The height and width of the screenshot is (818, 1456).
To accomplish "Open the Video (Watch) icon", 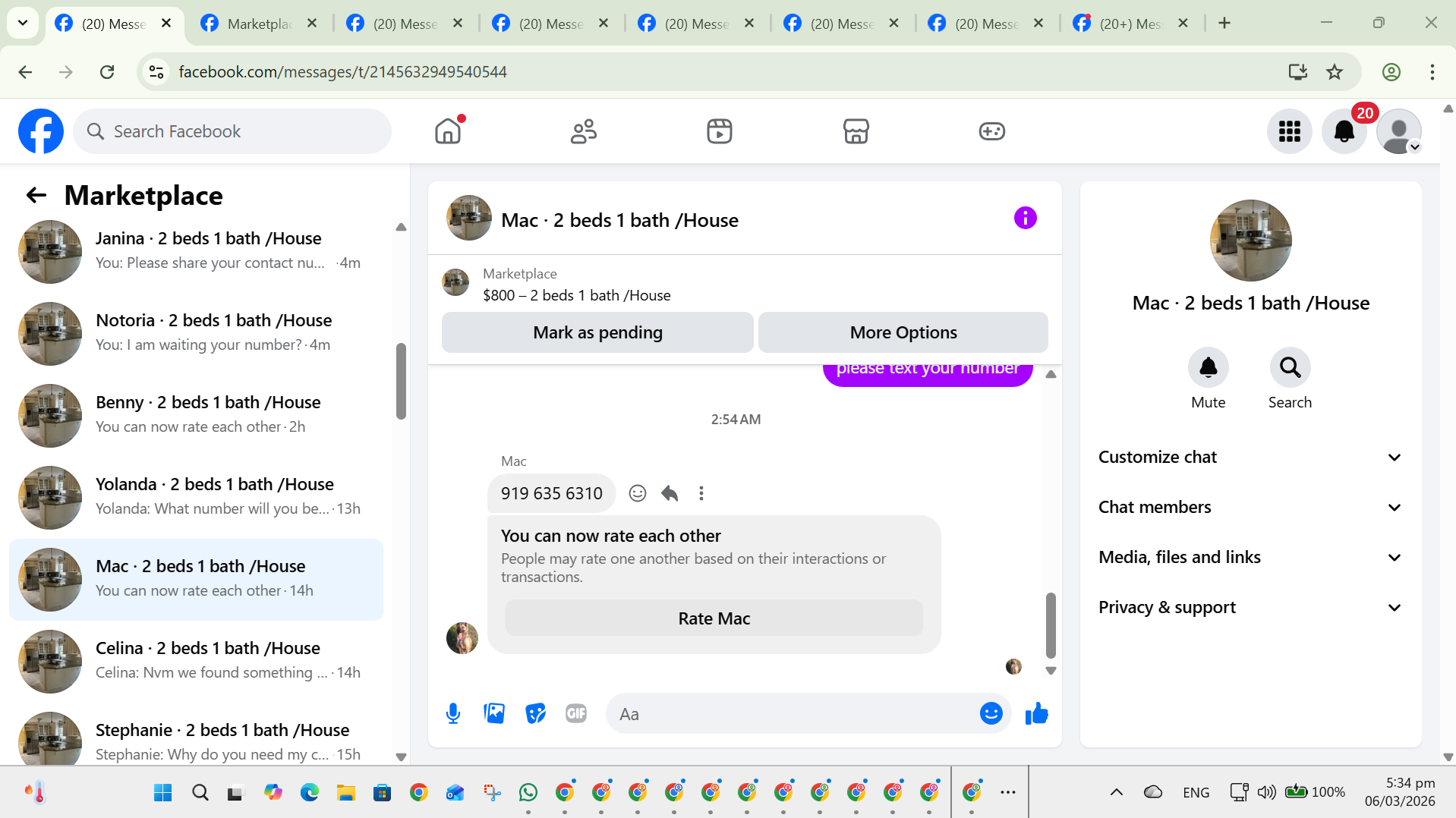I will [x=720, y=131].
